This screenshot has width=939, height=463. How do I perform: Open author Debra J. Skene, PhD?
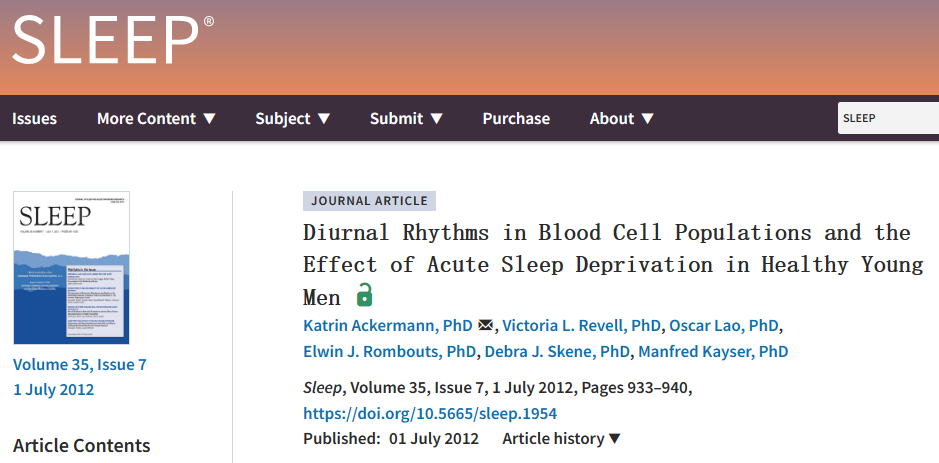558,352
